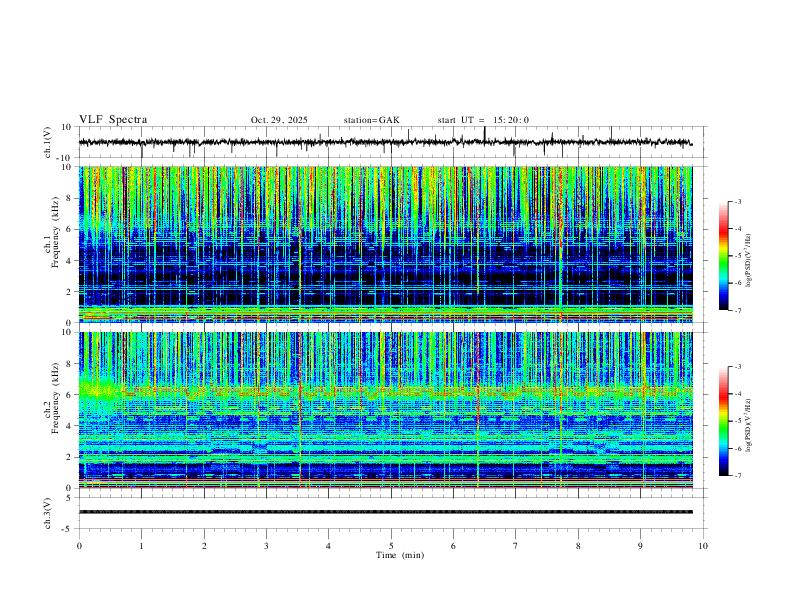Click the "Time (min)" x-axis label
This screenshot has height=612, width=792.
click(400, 555)
